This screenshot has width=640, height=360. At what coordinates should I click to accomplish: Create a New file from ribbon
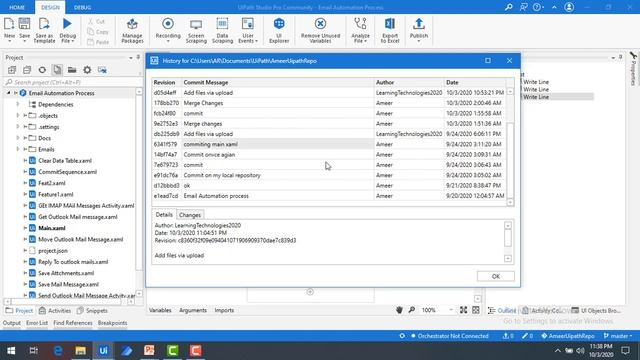[9, 29]
